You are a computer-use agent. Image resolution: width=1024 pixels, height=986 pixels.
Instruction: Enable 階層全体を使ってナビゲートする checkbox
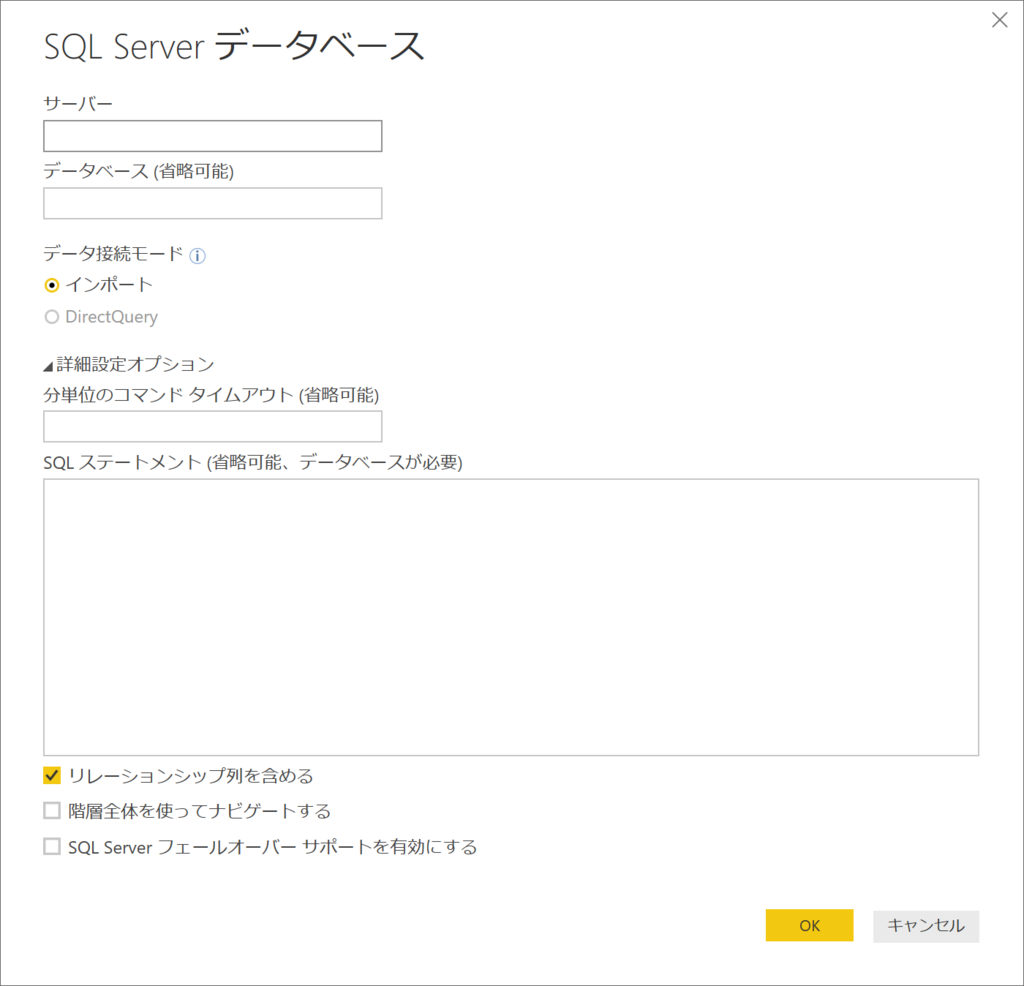pos(52,811)
